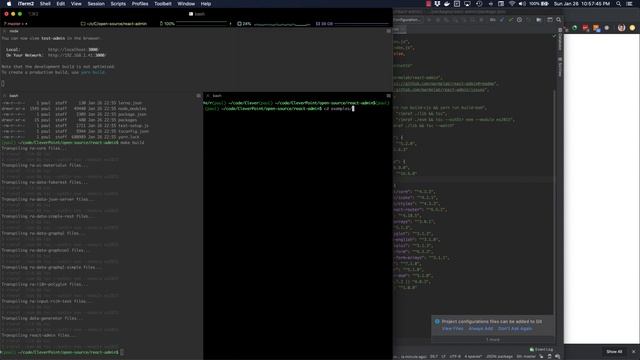Open Notification Center list icon
Screen dimensions: 640x360
(x=629, y=4)
